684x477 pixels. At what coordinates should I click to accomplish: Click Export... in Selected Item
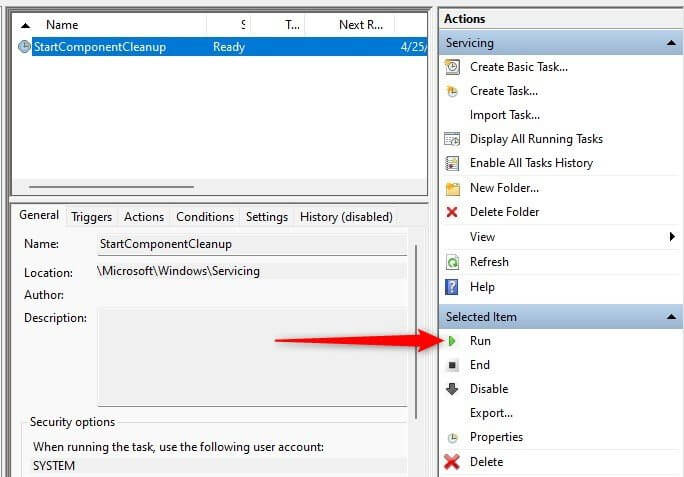coord(491,413)
